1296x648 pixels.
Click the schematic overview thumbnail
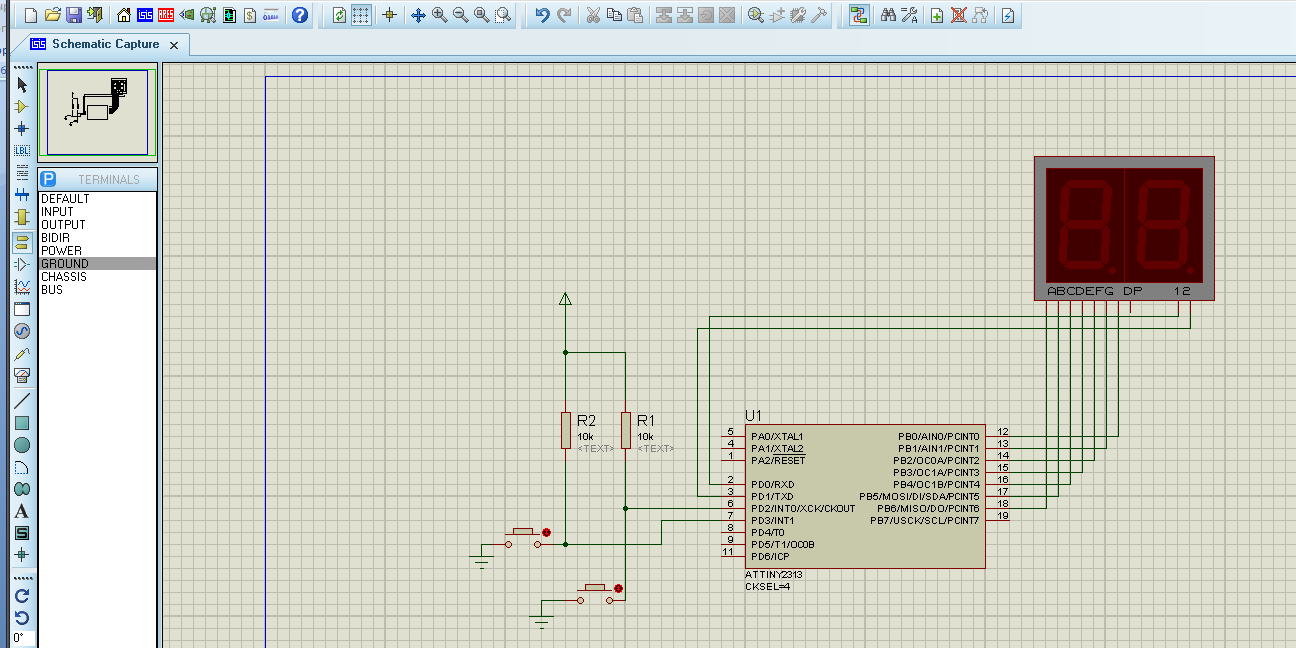coord(97,112)
